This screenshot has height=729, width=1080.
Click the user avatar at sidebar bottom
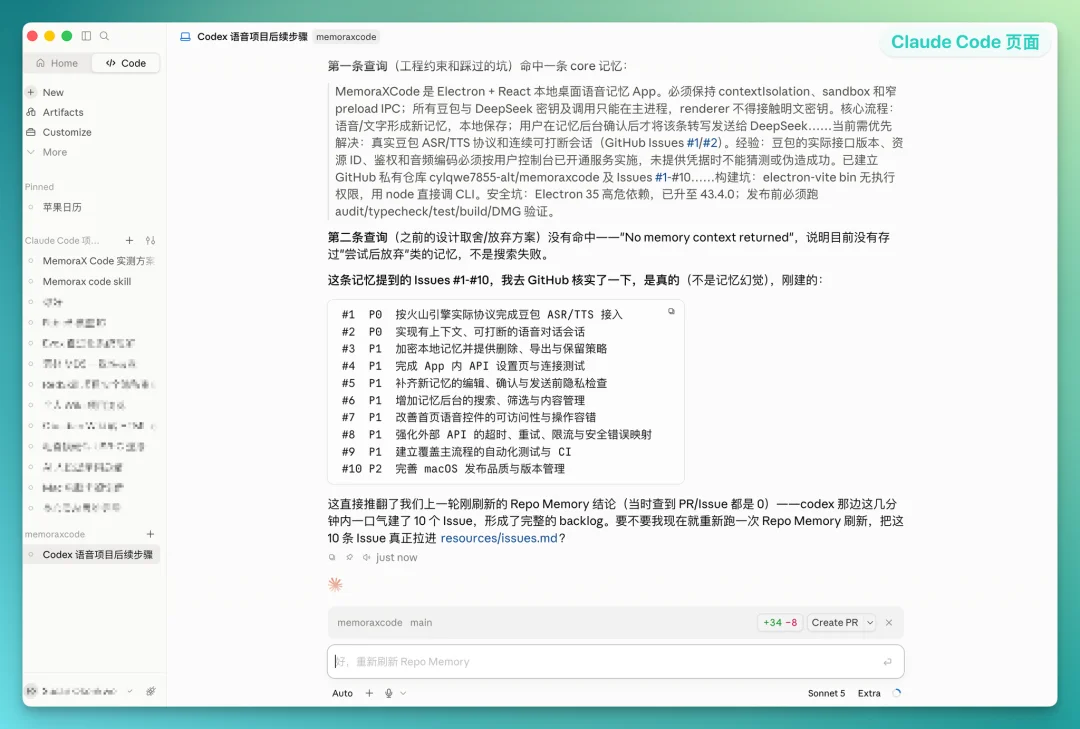click(x=32, y=691)
